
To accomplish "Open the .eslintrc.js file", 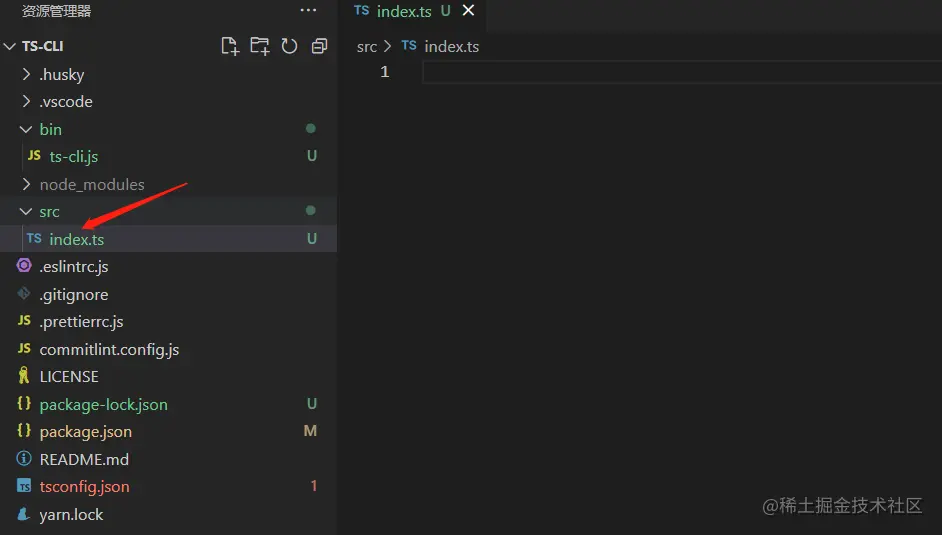I will pyautogui.click(x=168, y=267).
